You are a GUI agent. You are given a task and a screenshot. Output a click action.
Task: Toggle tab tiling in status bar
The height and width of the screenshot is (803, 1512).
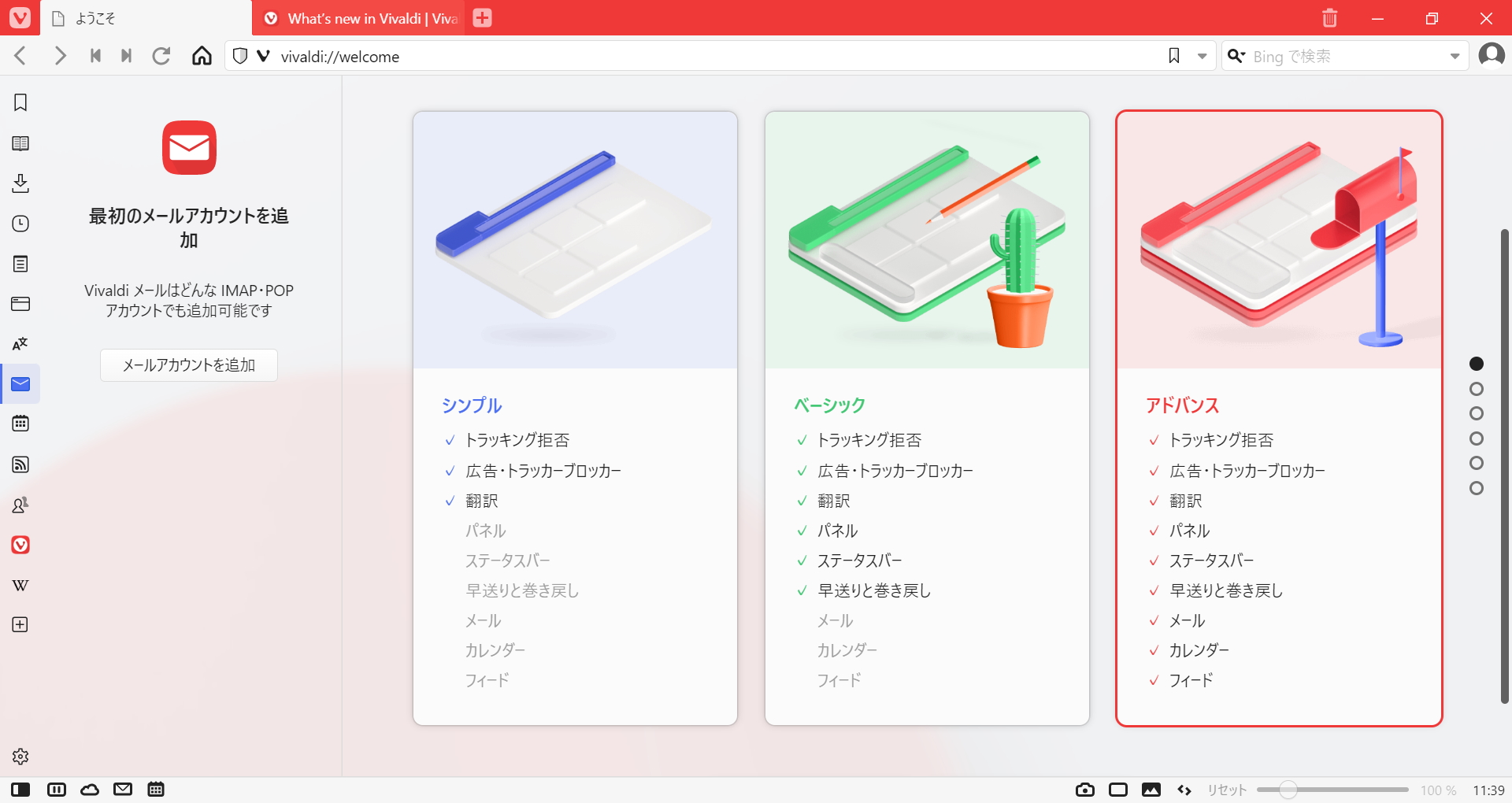[x=57, y=790]
